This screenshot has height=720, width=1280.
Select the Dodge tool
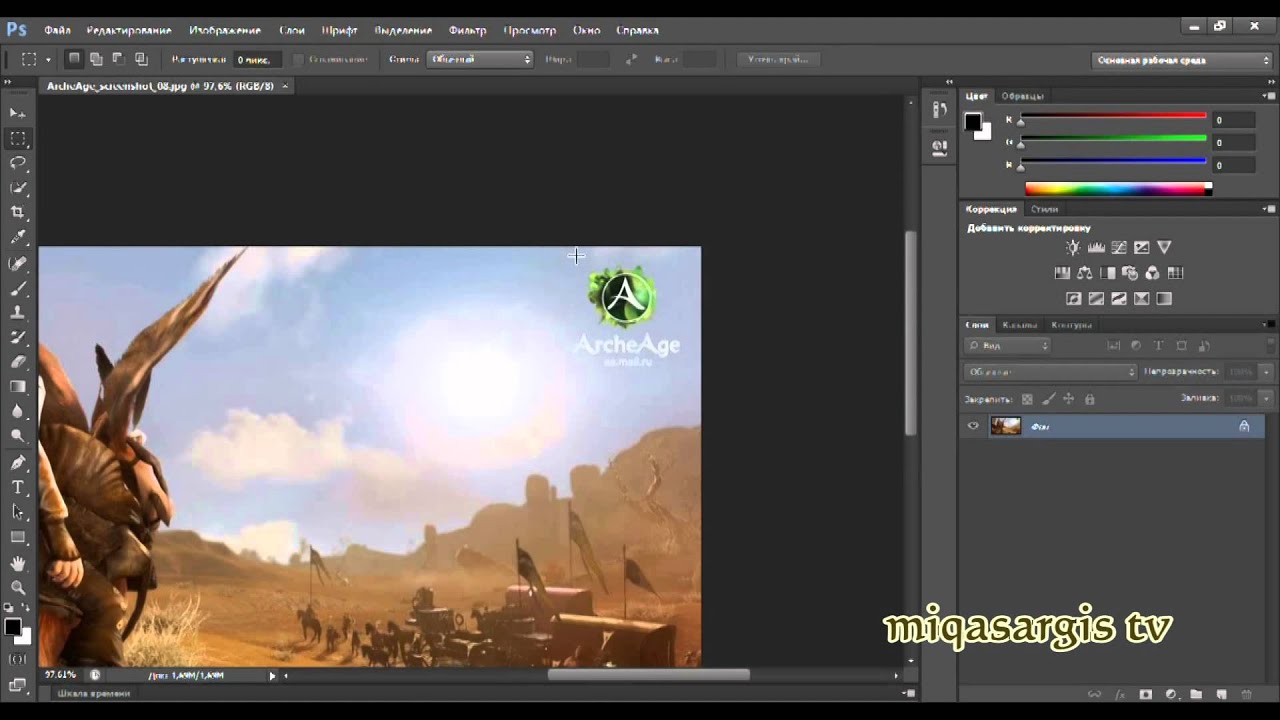click(18, 436)
